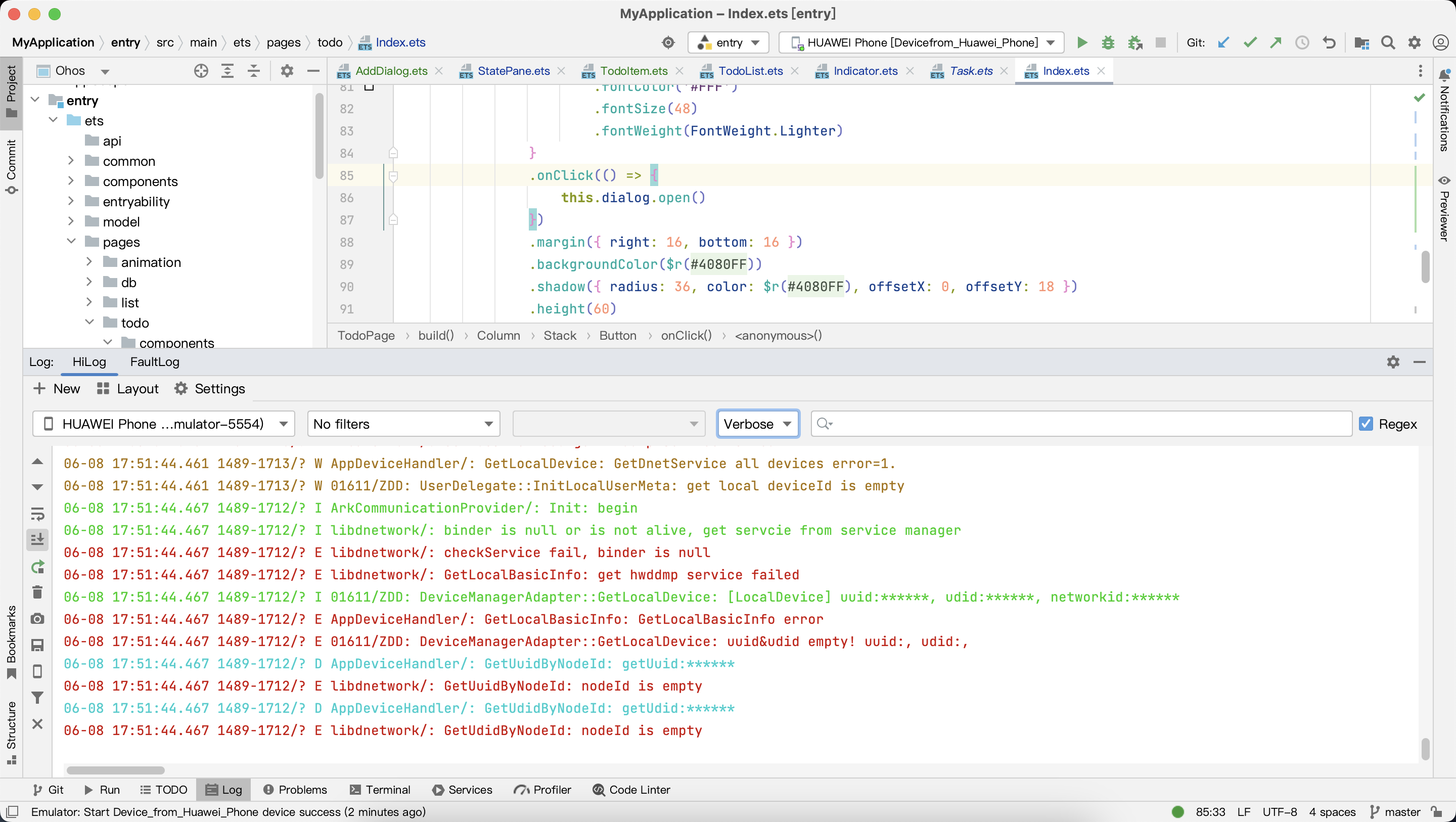Focus the log search input field

pos(1081,424)
